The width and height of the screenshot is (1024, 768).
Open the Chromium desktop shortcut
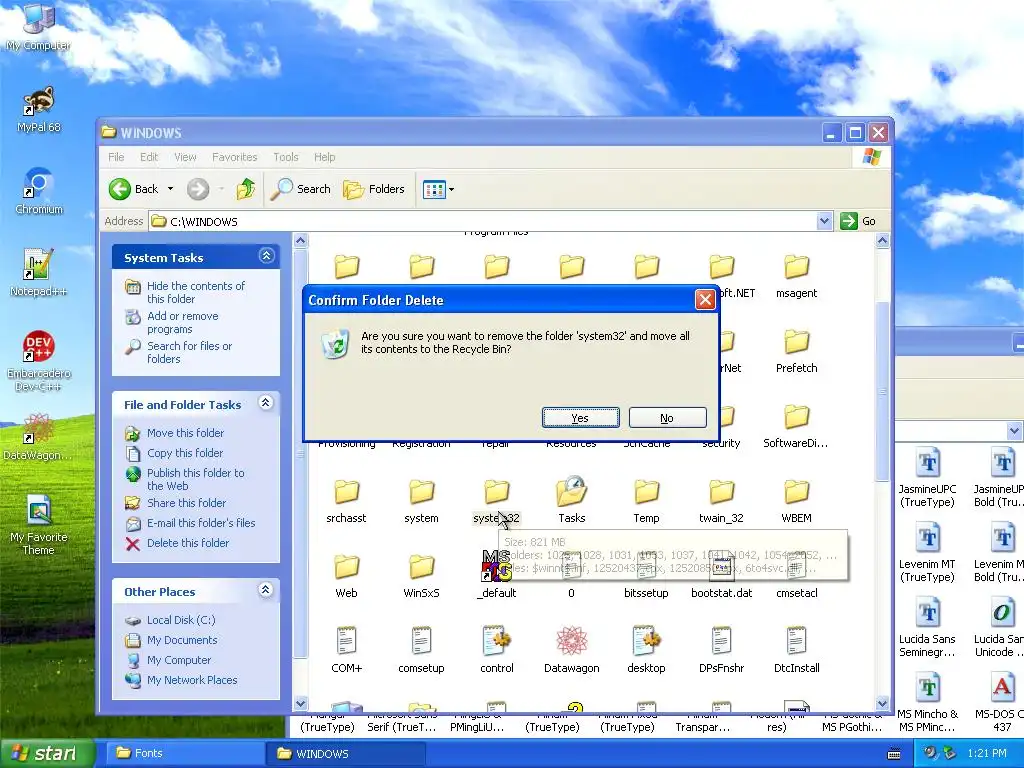[x=39, y=191]
